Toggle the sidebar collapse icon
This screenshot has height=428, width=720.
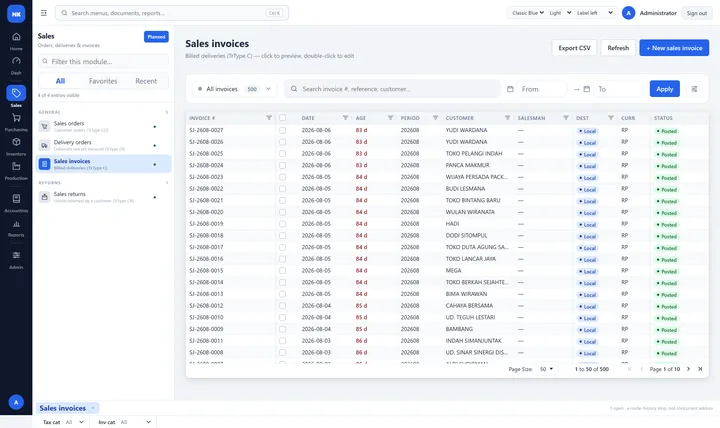44,13
